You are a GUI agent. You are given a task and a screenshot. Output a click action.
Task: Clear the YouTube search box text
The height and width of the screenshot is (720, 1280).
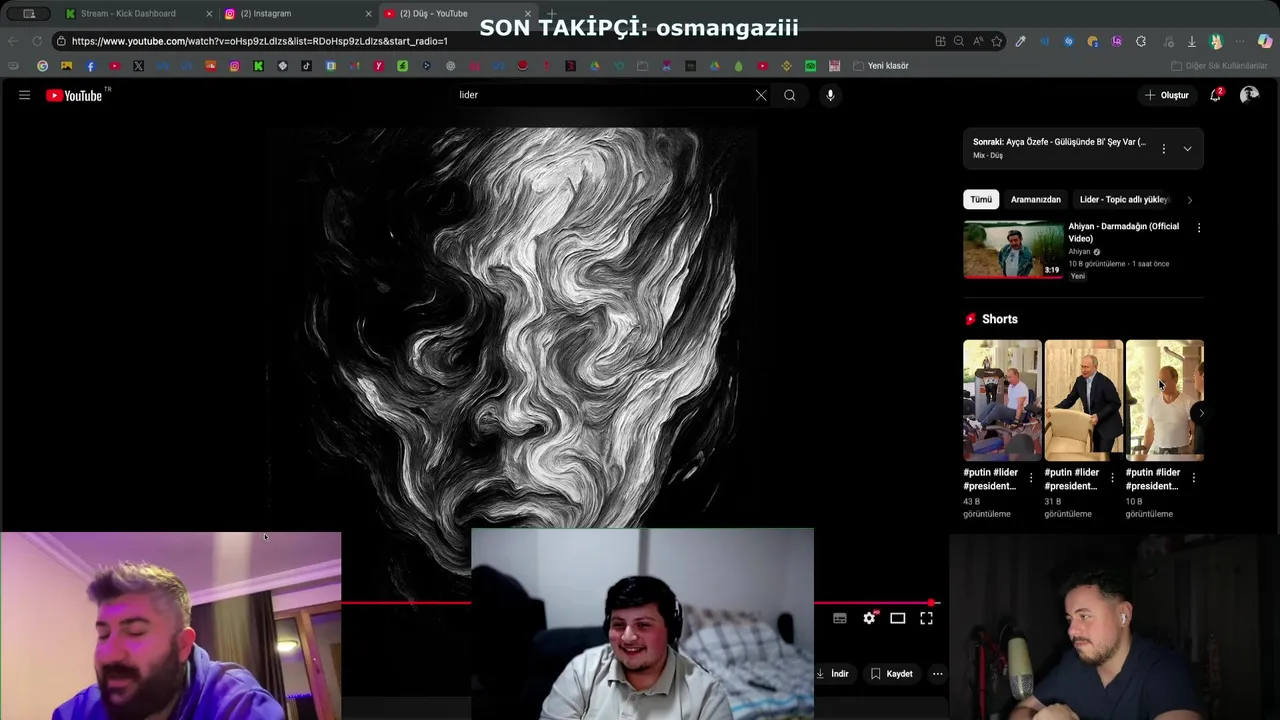761,95
